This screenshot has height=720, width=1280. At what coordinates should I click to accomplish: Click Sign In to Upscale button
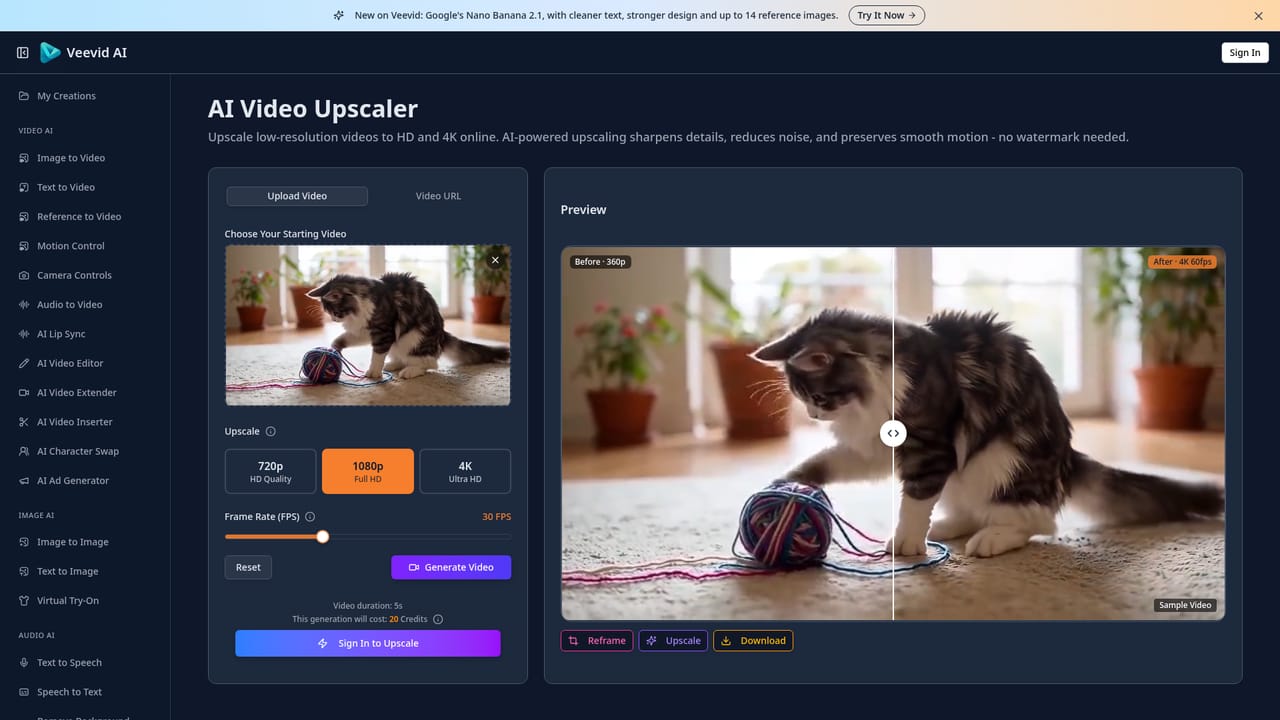click(x=368, y=643)
